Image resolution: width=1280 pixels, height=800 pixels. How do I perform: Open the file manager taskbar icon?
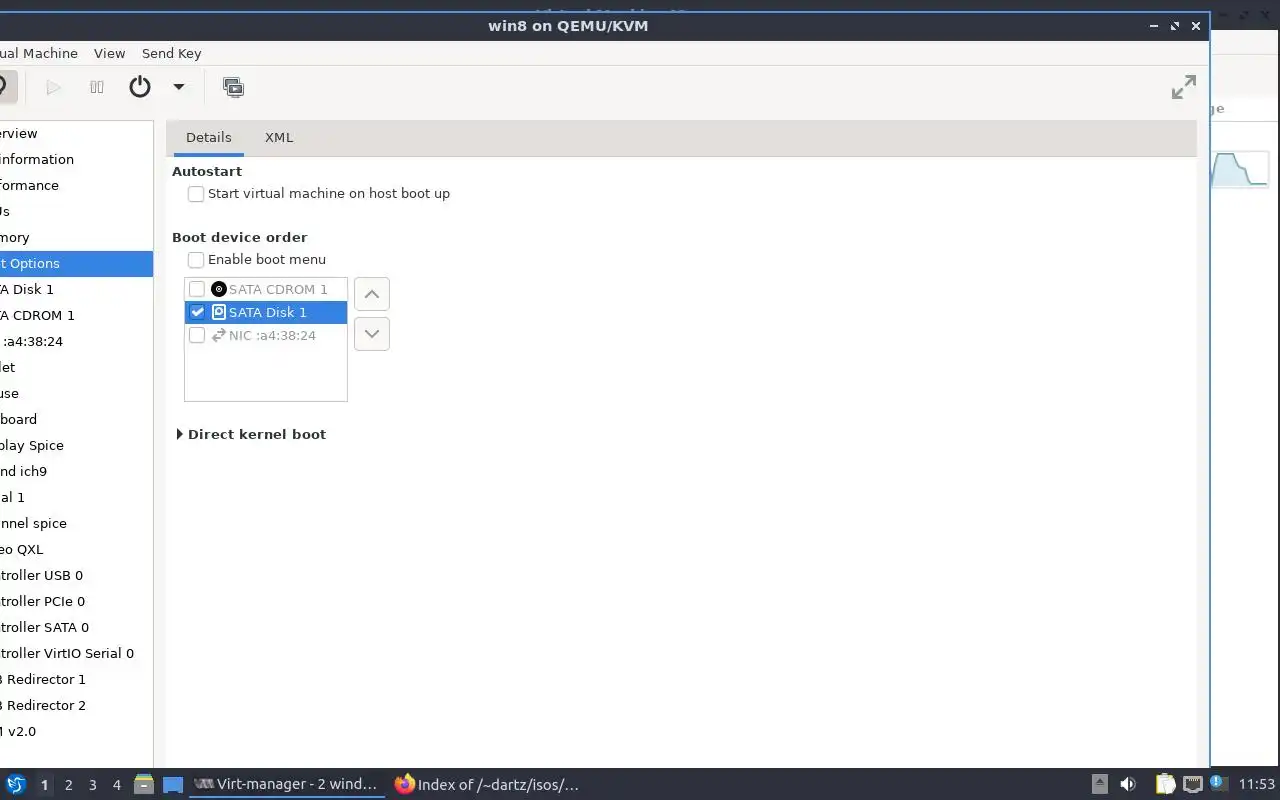pyautogui.click(x=143, y=784)
